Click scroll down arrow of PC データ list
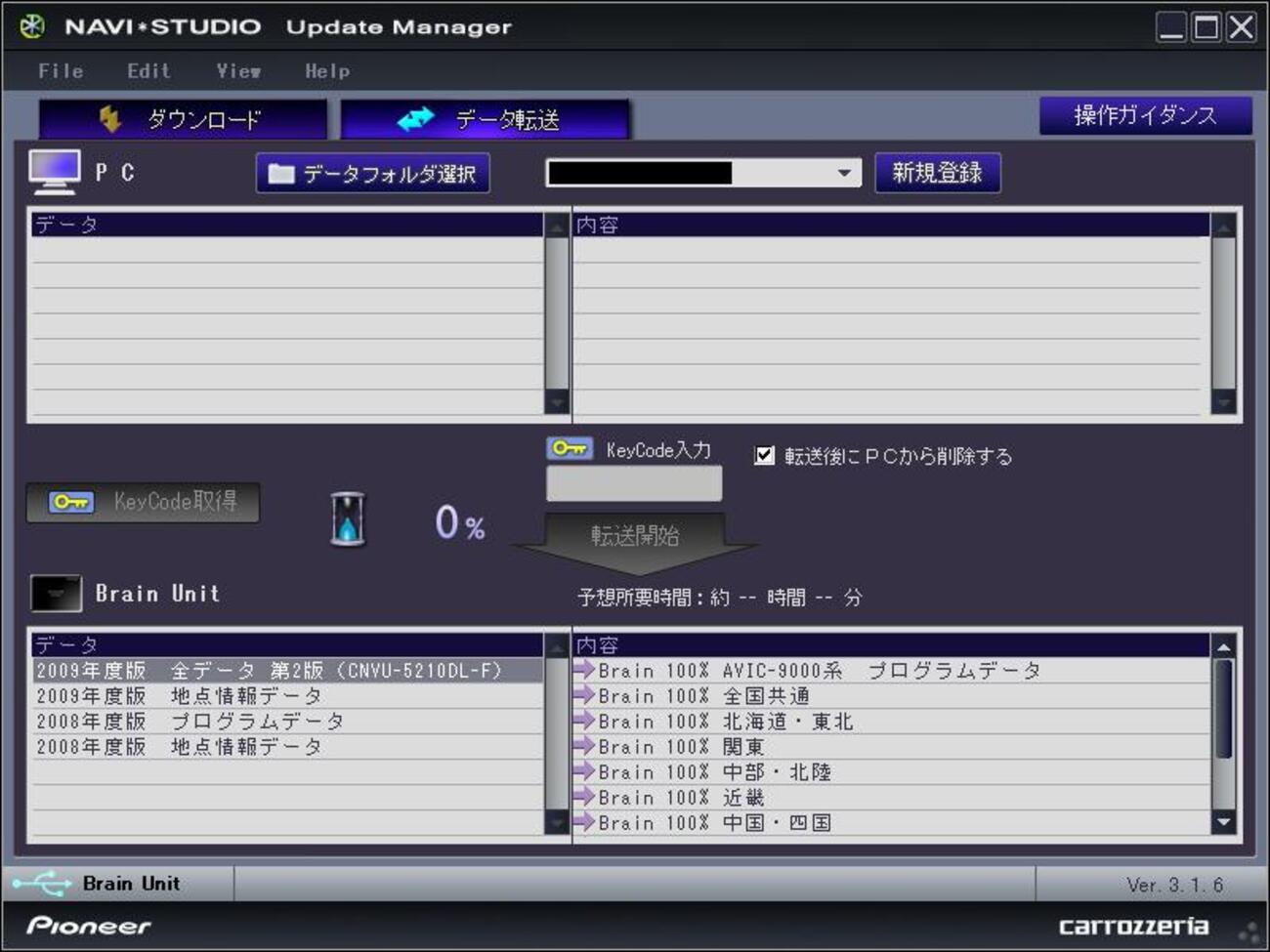Image resolution: width=1270 pixels, height=952 pixels. pos(557,401)
